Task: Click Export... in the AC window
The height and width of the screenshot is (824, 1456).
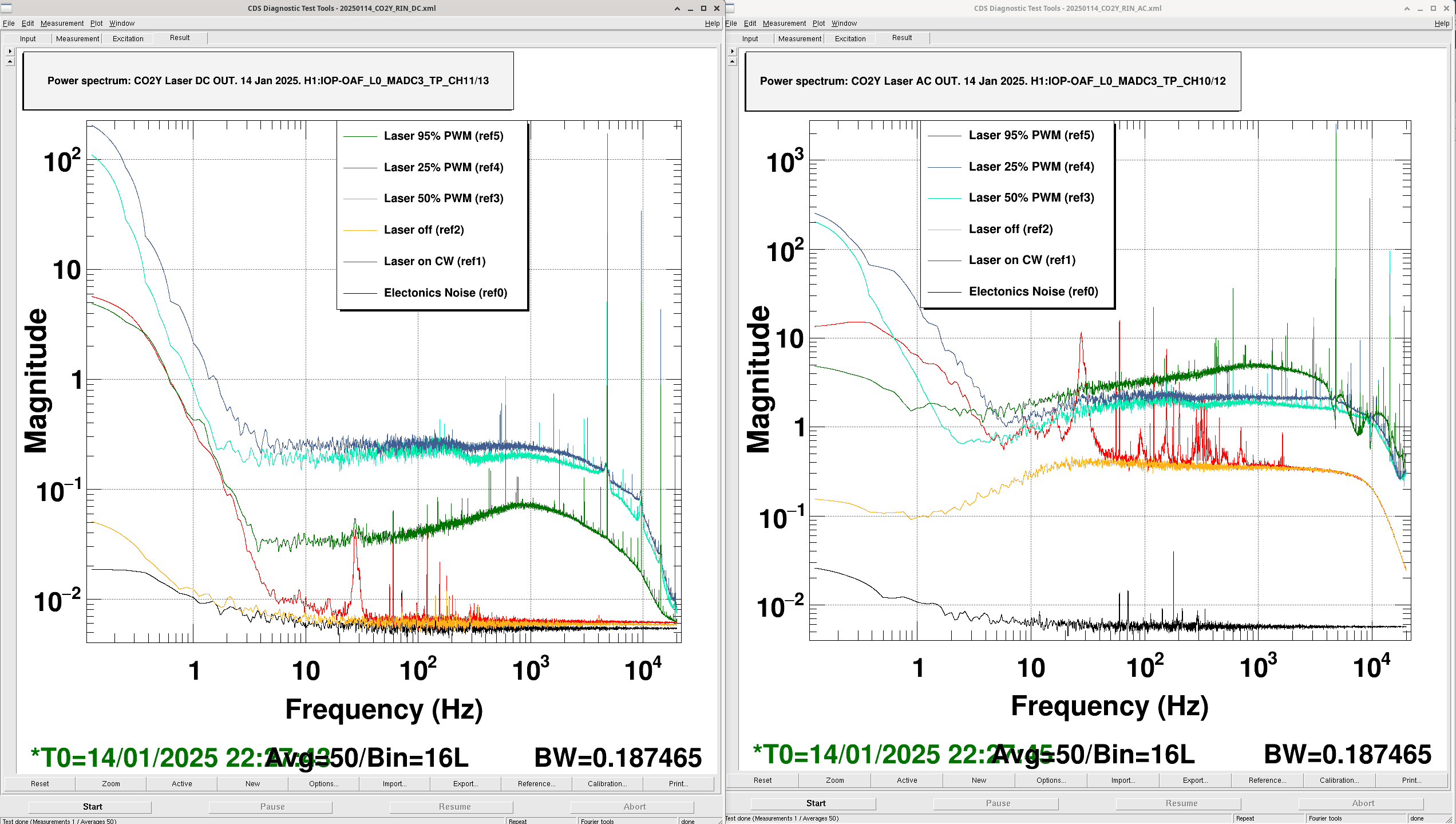Action: pyautogui.click(x=1196, y=780)
